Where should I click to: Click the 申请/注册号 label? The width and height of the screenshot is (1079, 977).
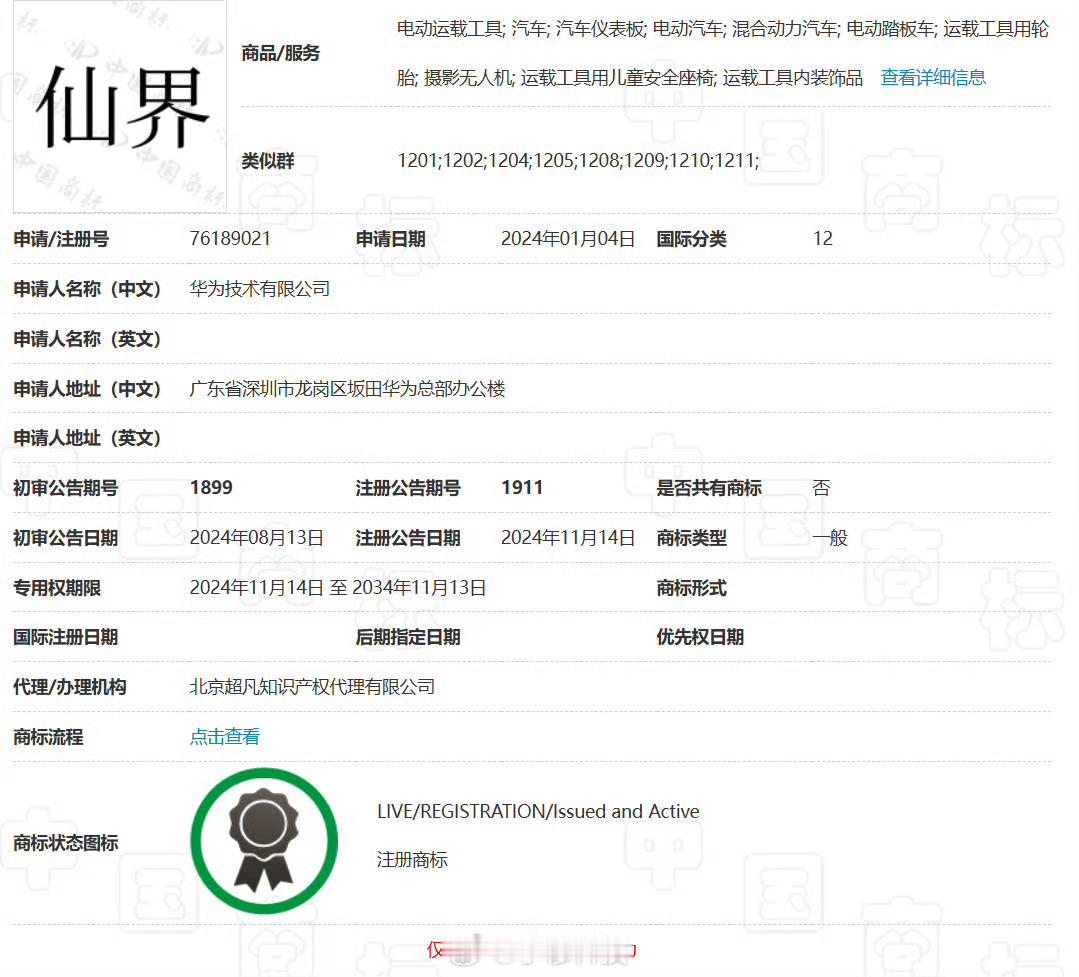coord(61,239)
